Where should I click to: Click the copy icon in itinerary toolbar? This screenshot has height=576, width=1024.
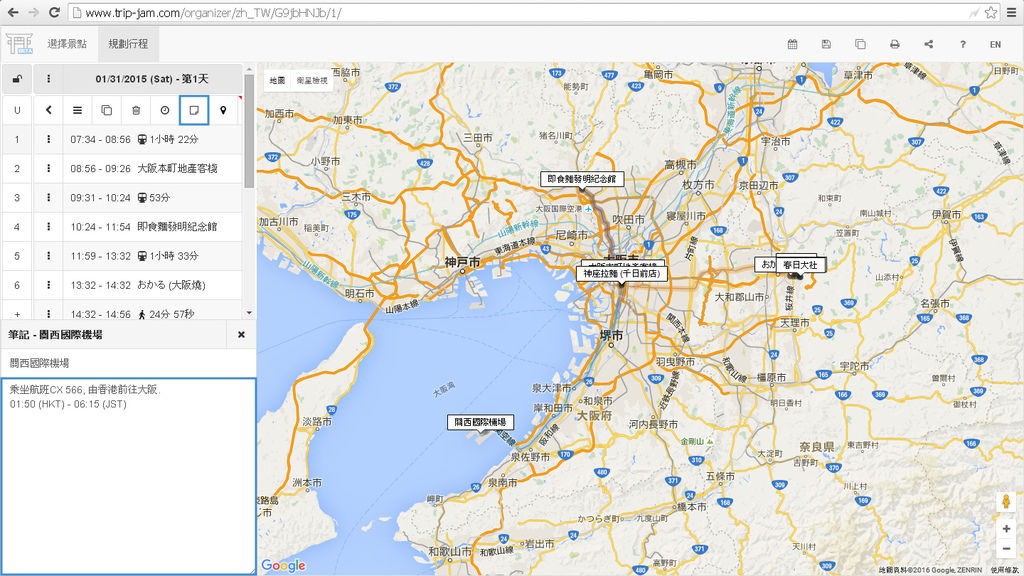106,110
